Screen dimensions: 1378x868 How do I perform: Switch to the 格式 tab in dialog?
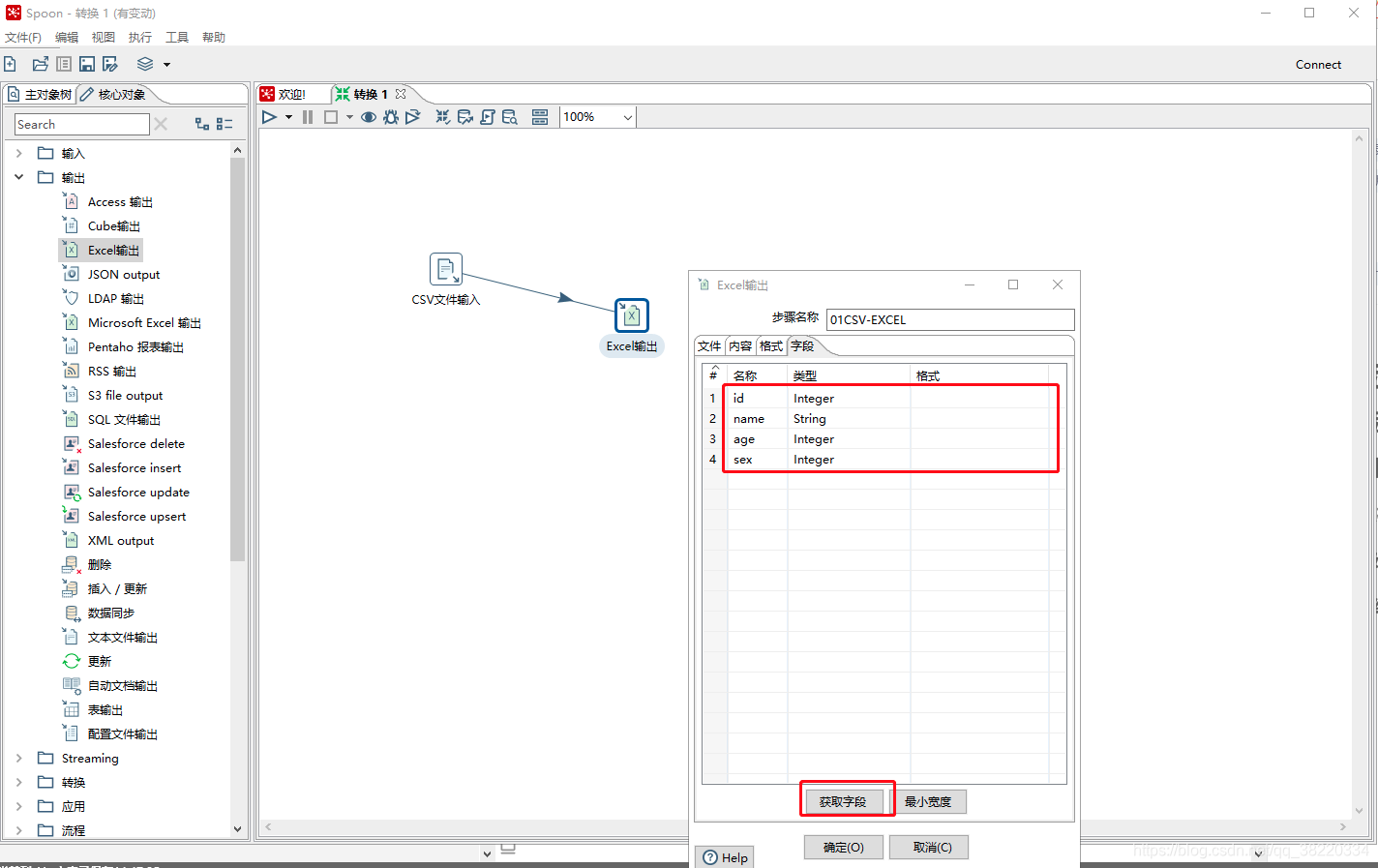pos(772,345)
